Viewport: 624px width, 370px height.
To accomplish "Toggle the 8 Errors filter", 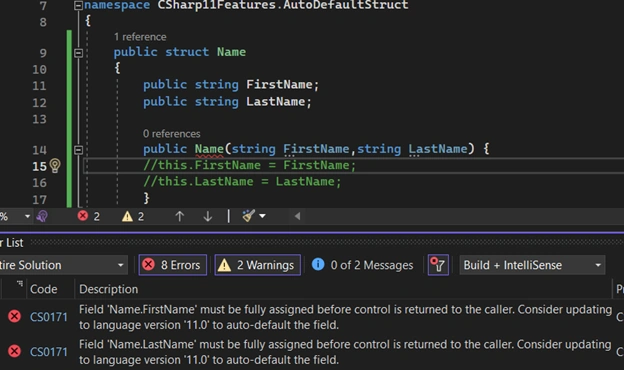I will pyautogui.click(x=173, y=265).
